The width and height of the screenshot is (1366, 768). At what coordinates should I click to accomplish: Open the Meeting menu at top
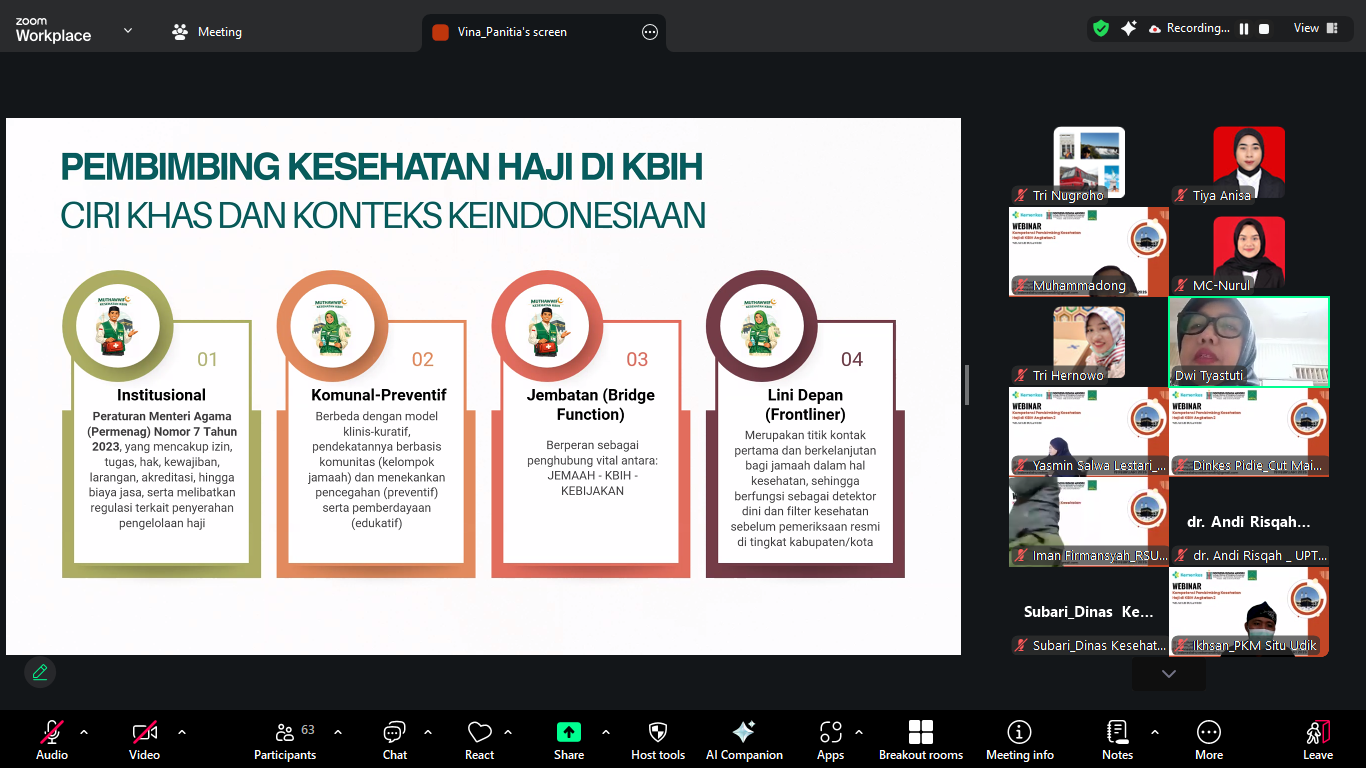pyautogui.click(x=207, y=32)
